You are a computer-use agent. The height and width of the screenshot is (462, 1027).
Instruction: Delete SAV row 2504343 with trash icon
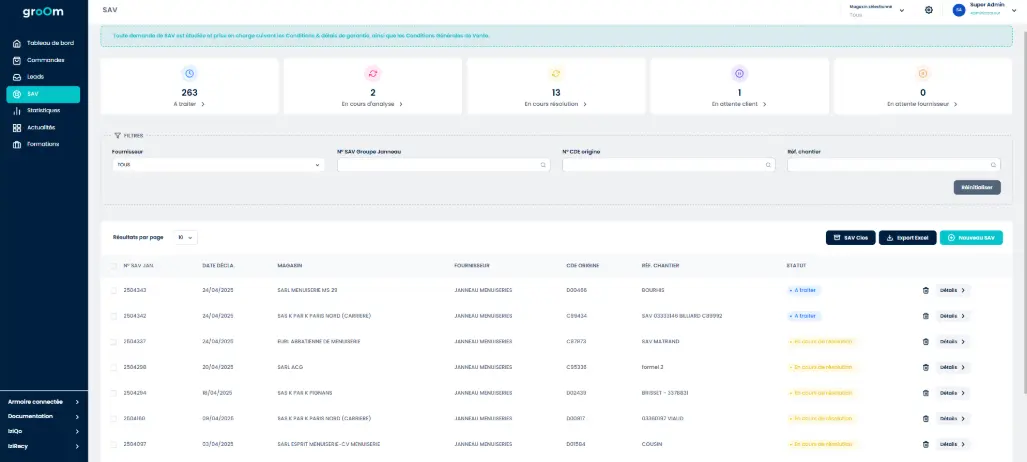pyautogui.click(x=925, y=290)
